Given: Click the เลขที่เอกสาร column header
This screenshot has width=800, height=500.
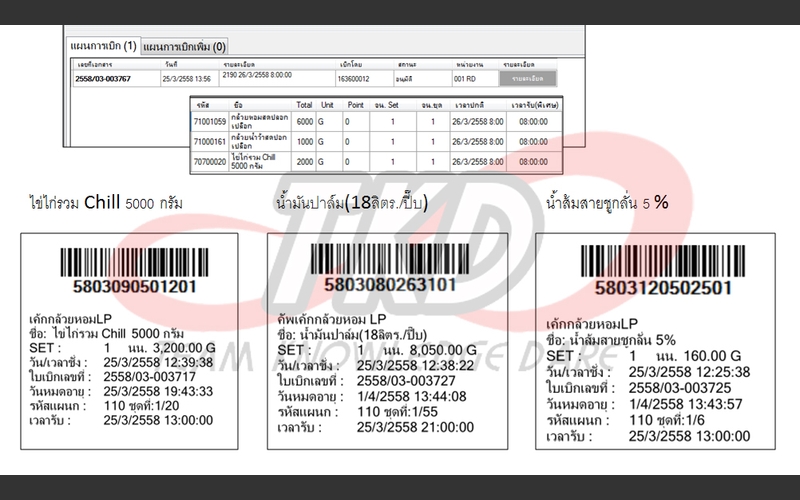Looking at the screenshot, I should [95, 65].
